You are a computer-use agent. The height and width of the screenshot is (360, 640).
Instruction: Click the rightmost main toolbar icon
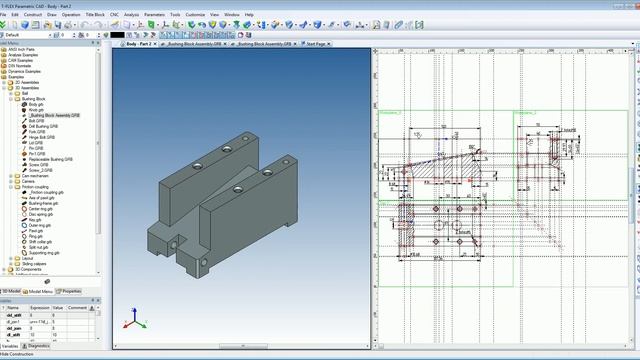[419, 25]
